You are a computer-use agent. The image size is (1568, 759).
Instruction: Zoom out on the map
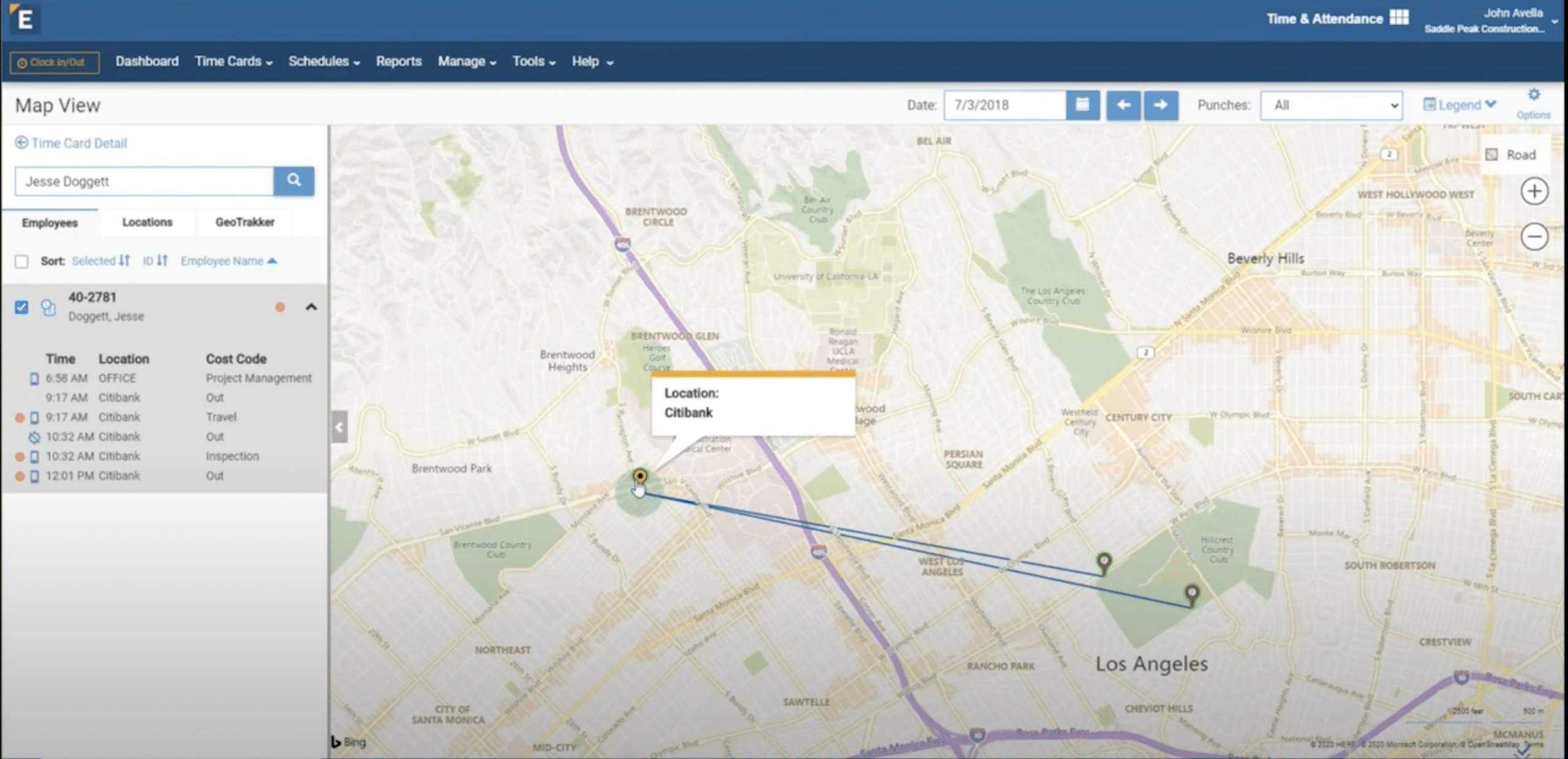click(1534, 236)
